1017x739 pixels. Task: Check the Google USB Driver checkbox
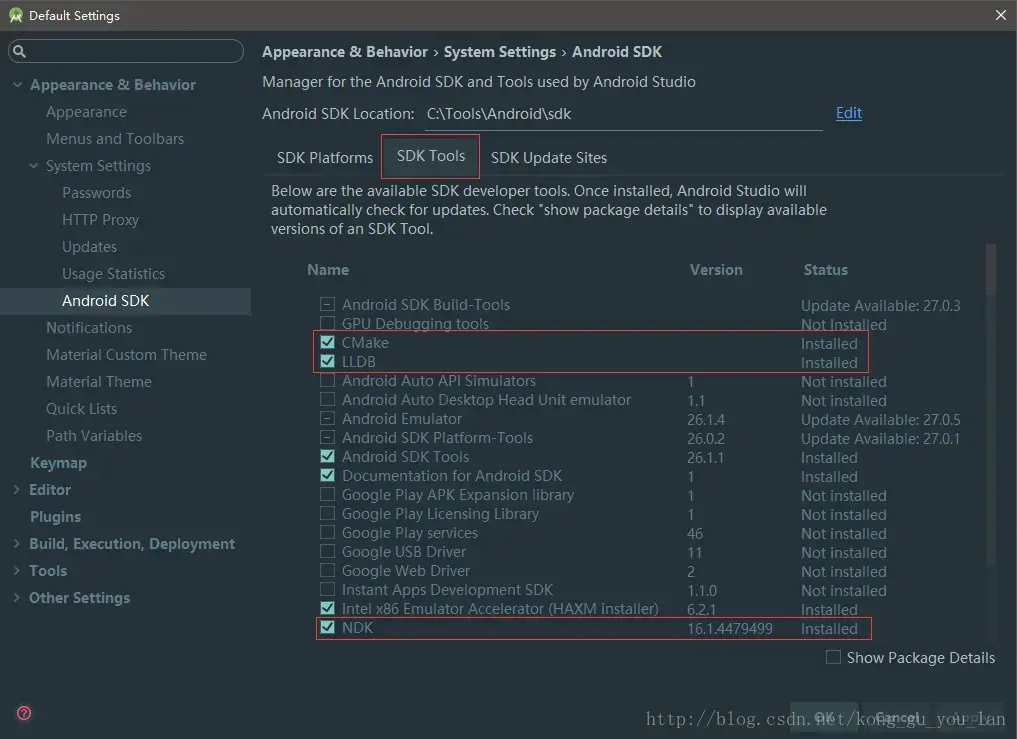click(328, 551)
